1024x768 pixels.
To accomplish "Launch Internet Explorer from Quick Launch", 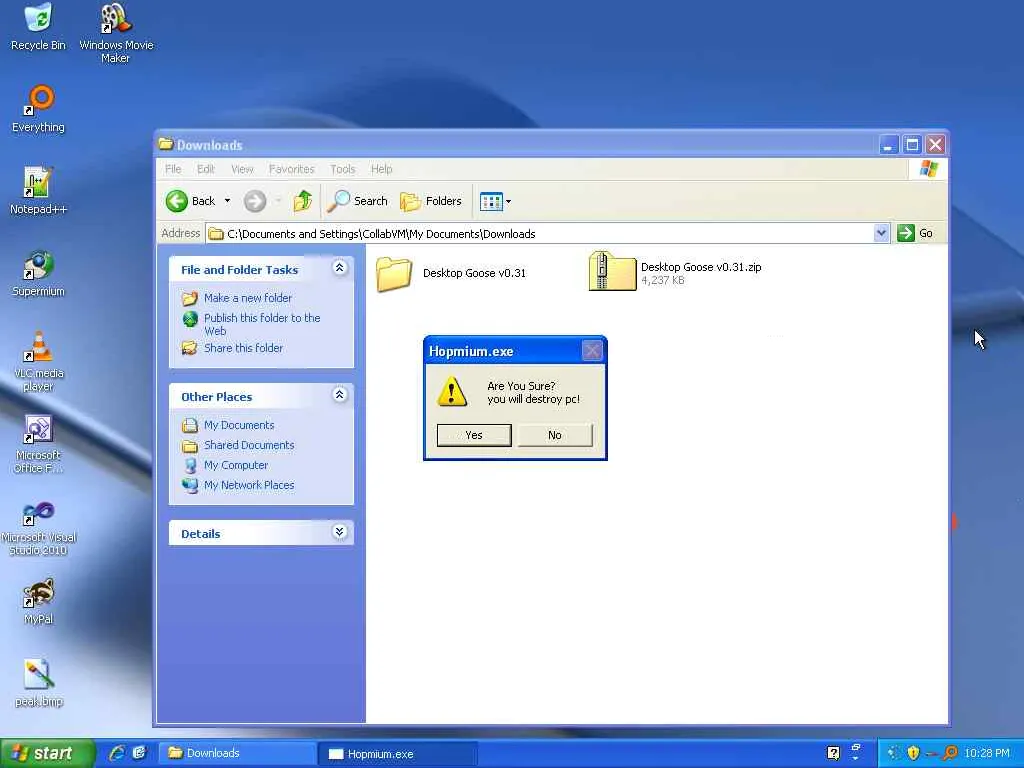I will coord(118,753).
